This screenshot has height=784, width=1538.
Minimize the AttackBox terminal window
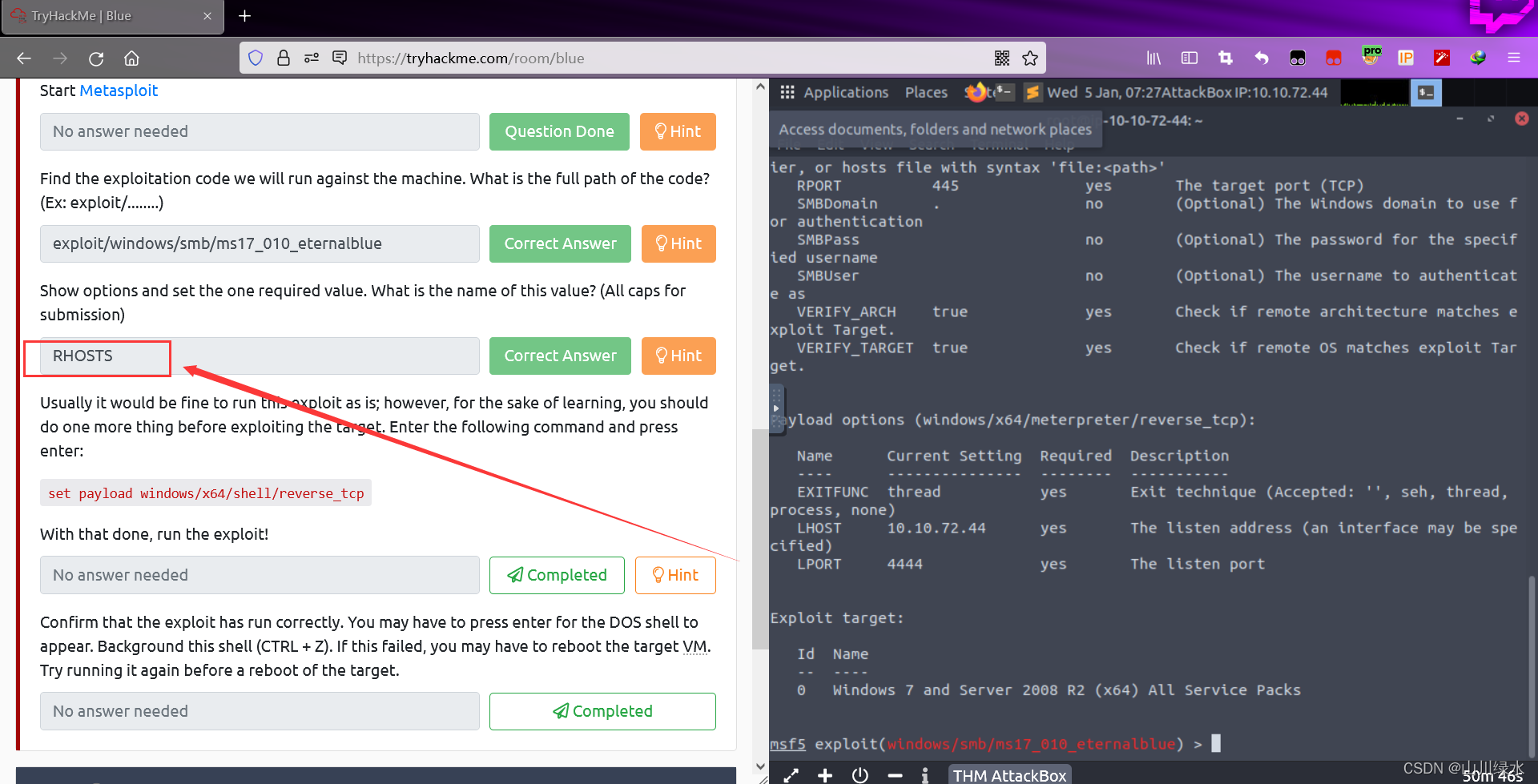(1459, 119)
